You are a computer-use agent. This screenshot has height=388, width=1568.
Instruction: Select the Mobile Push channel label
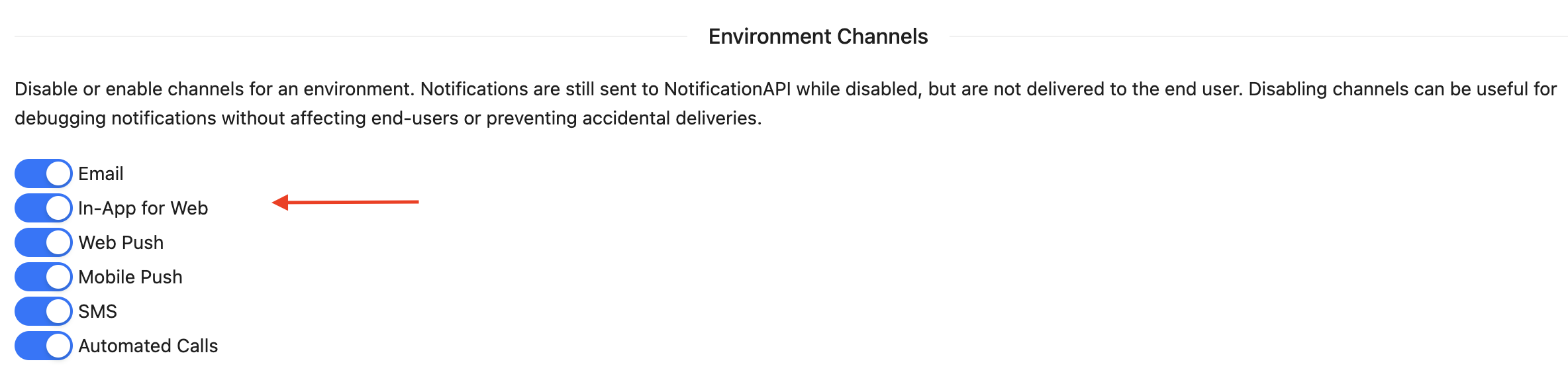(x=130, y=277)
